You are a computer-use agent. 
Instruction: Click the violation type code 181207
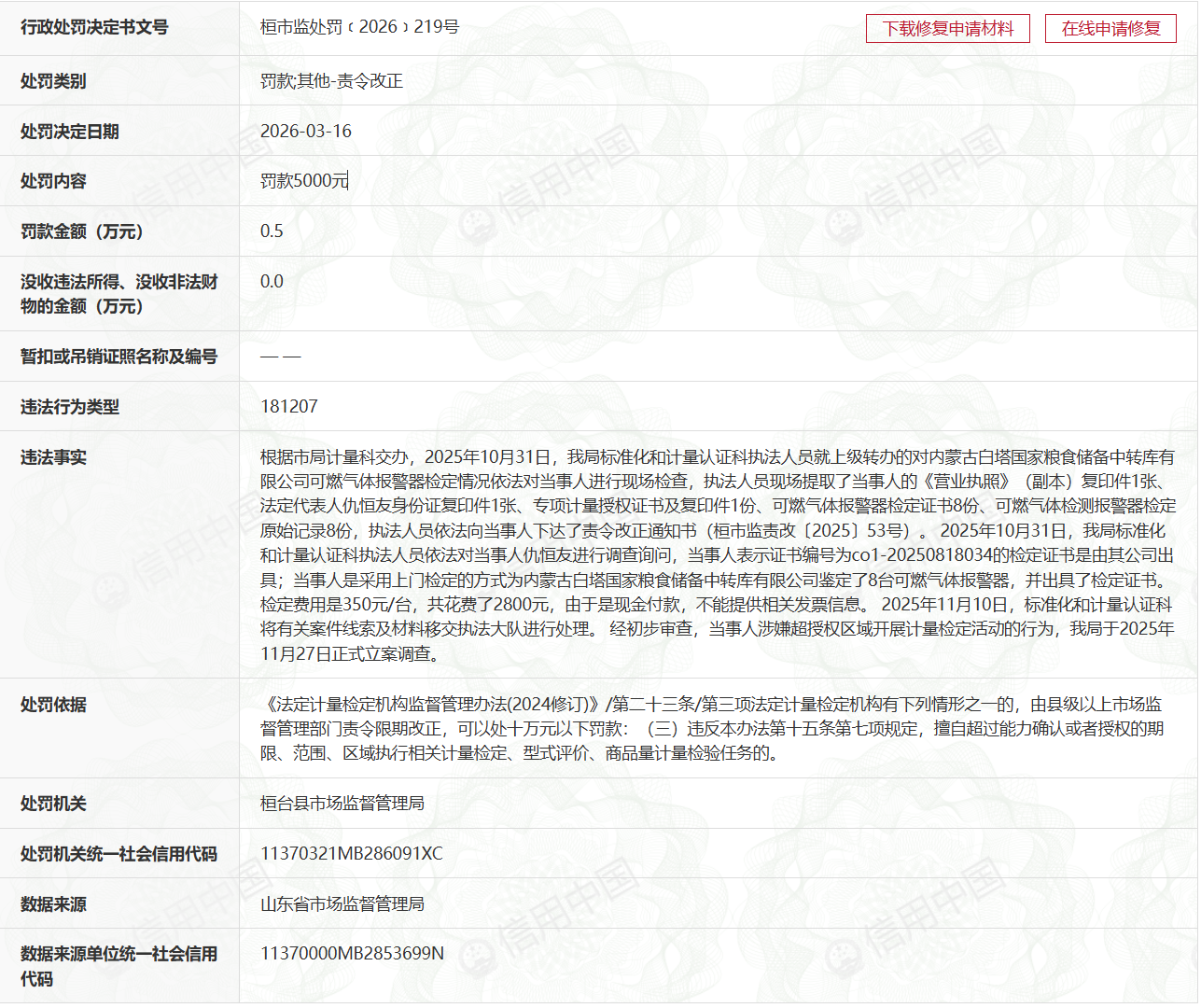[288, 407]
